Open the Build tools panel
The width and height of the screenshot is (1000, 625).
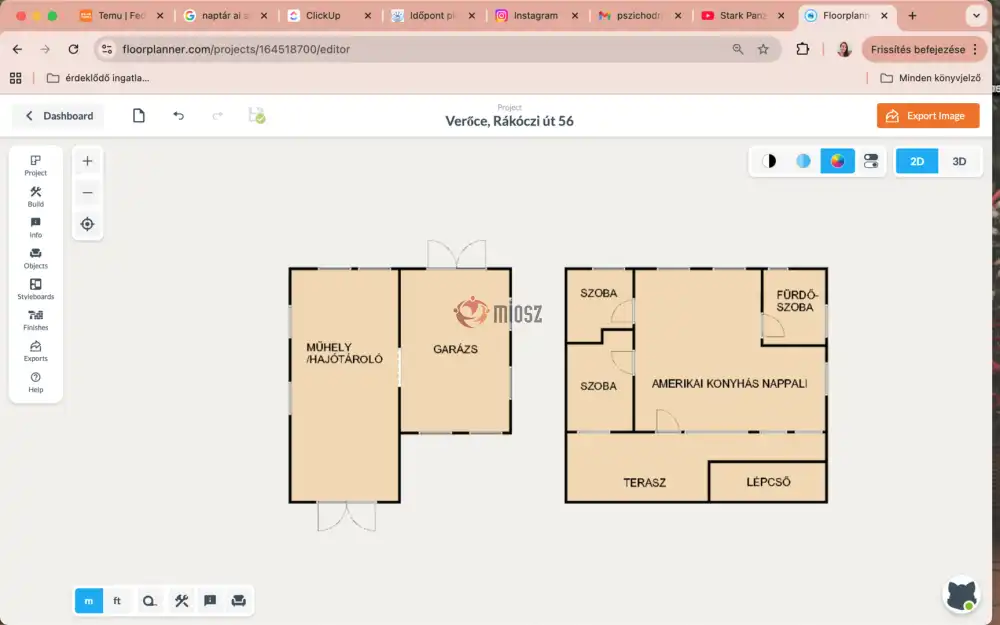(36, 196)
